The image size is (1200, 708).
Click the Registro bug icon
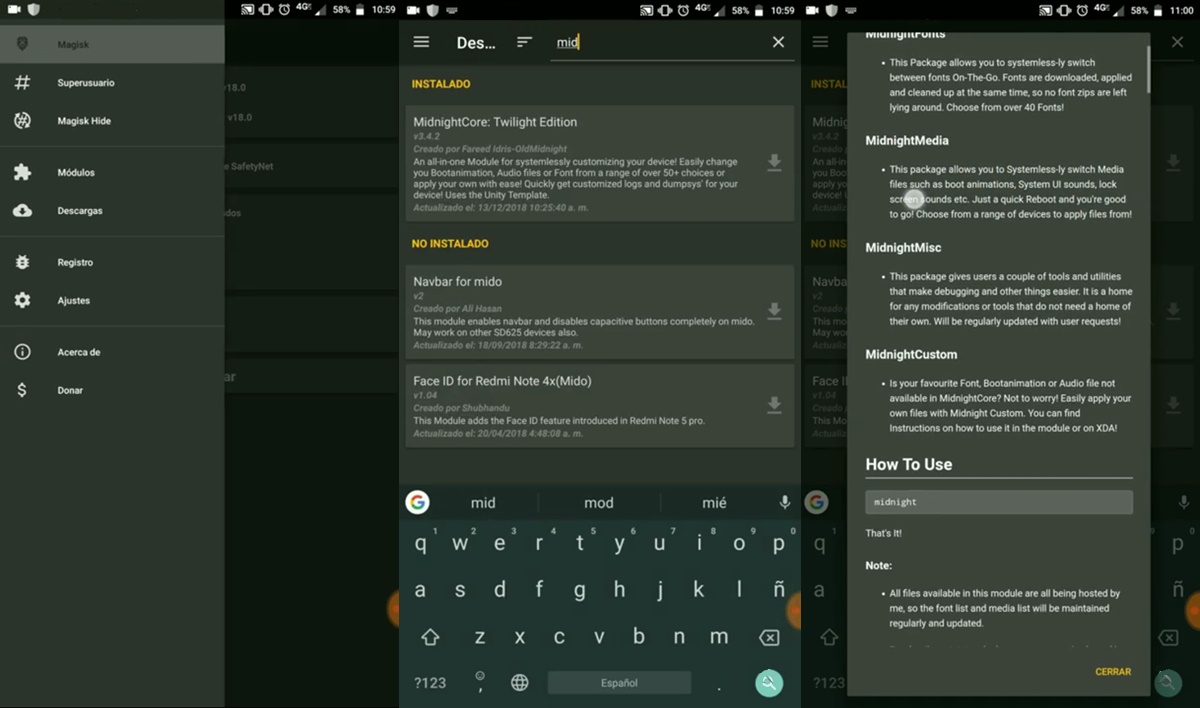(x=22, y=263)
